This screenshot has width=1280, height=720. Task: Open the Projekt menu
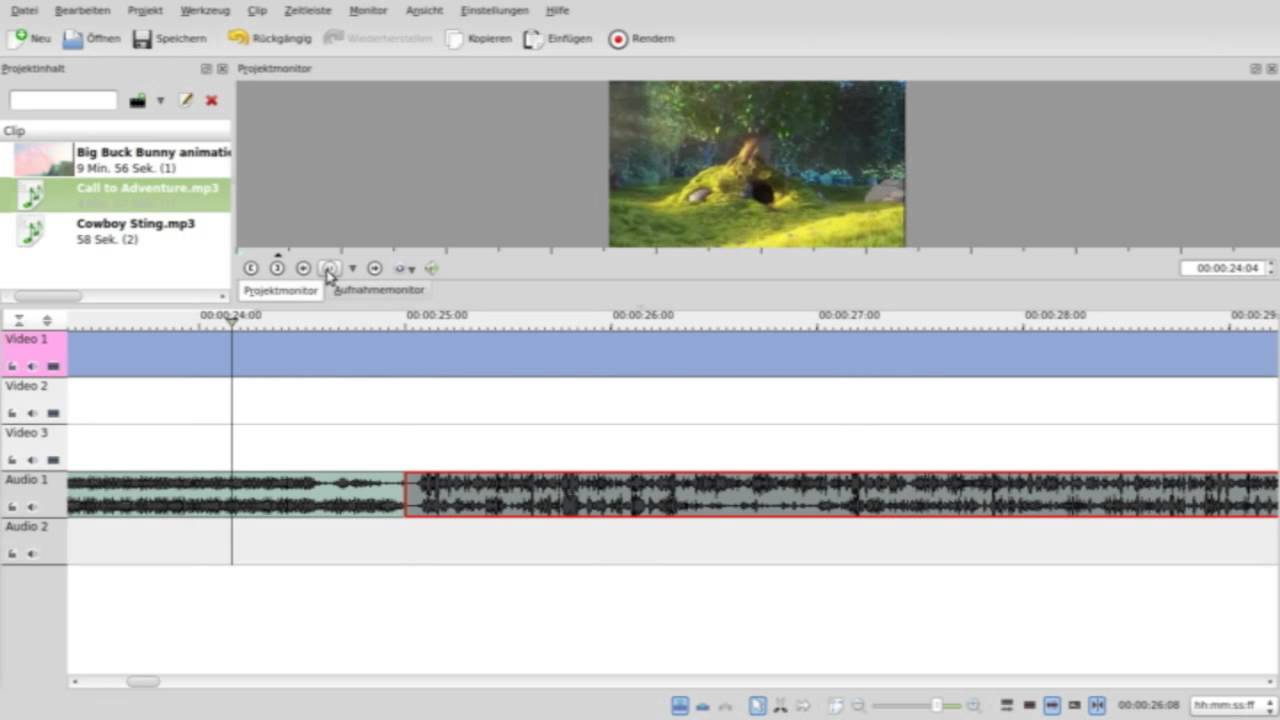coord(145,10)
